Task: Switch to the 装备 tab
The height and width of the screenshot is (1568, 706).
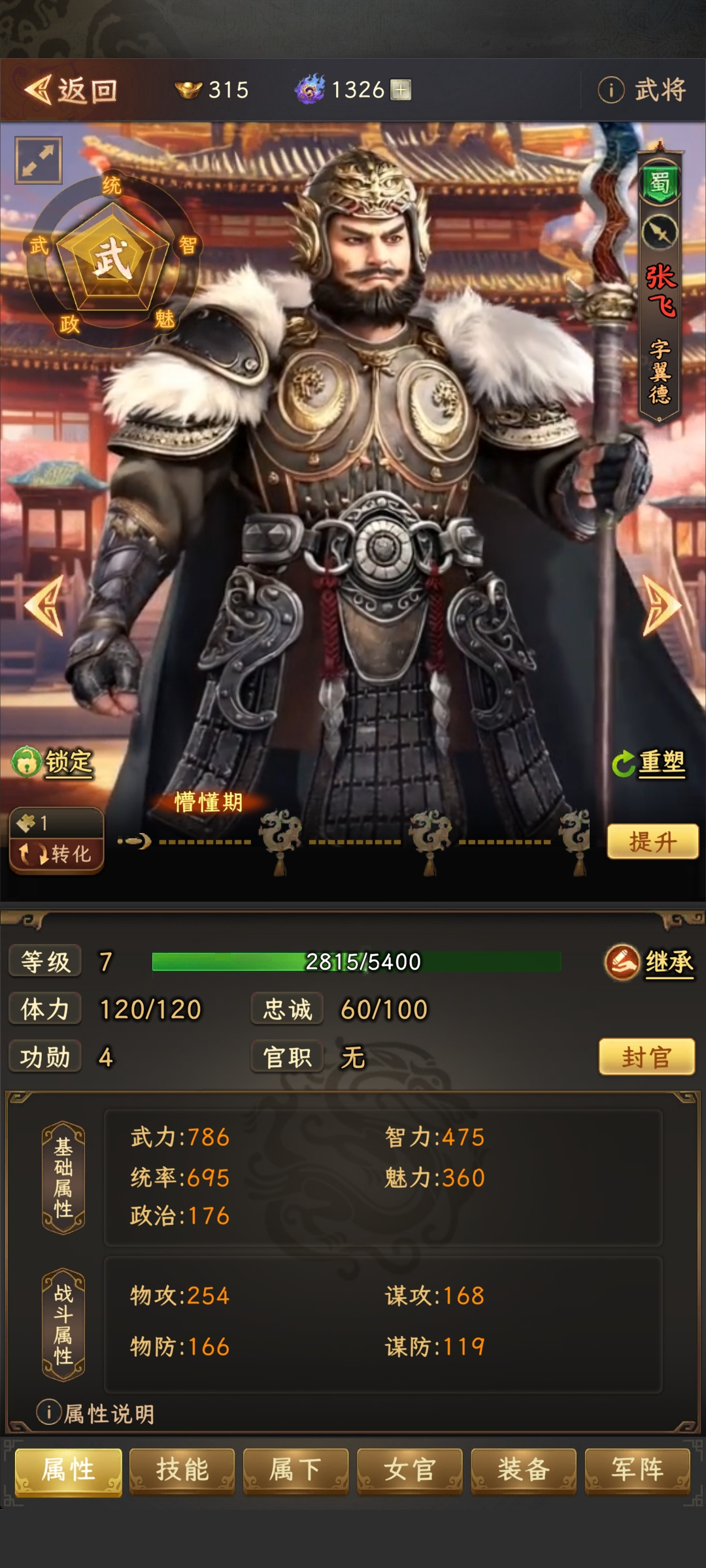Action: pos(524,1470)
